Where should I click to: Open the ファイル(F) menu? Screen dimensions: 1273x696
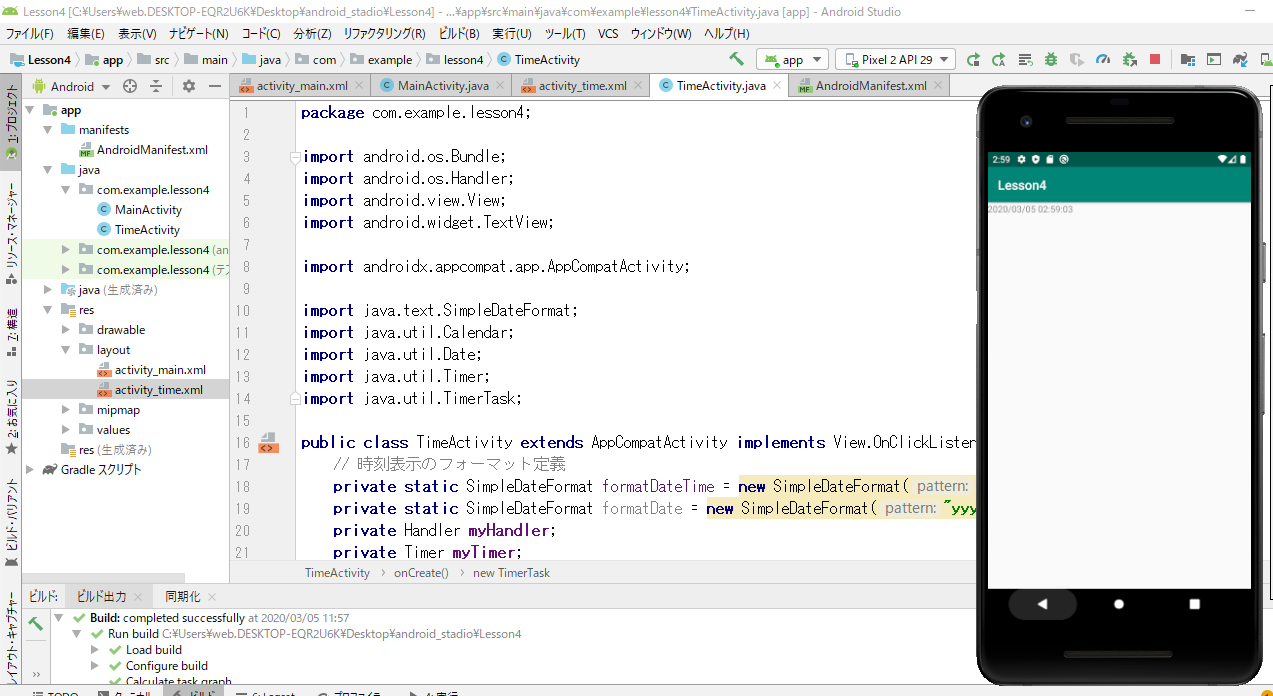[30, 33]
